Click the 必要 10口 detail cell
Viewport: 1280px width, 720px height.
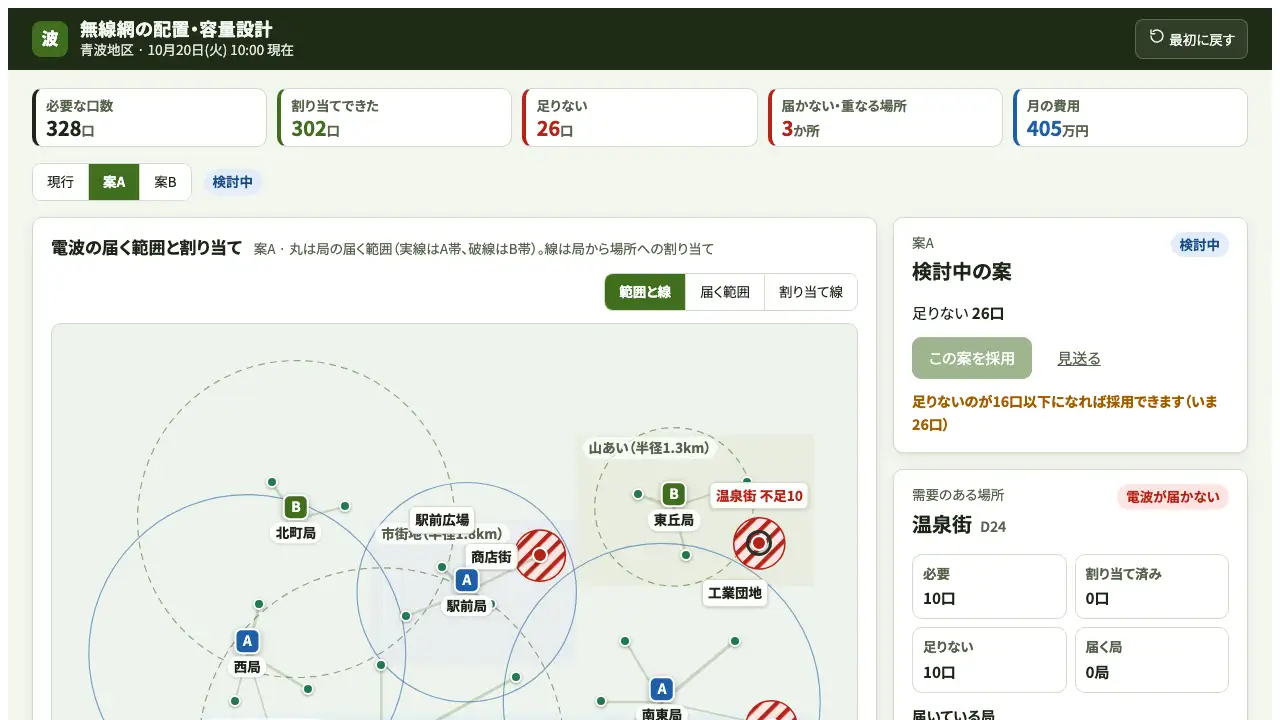(989, 587)
